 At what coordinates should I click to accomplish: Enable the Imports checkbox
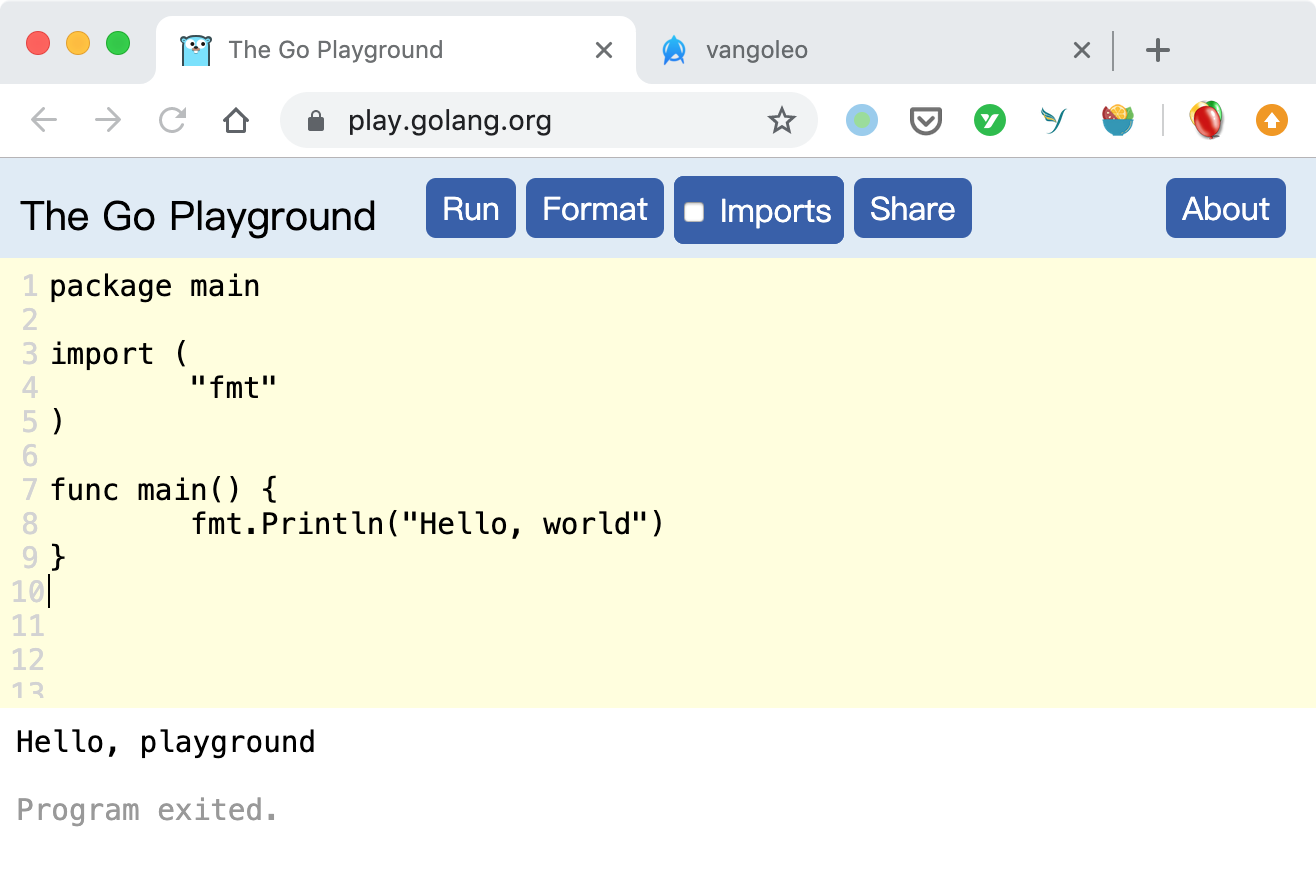click(x=696, y=210)
